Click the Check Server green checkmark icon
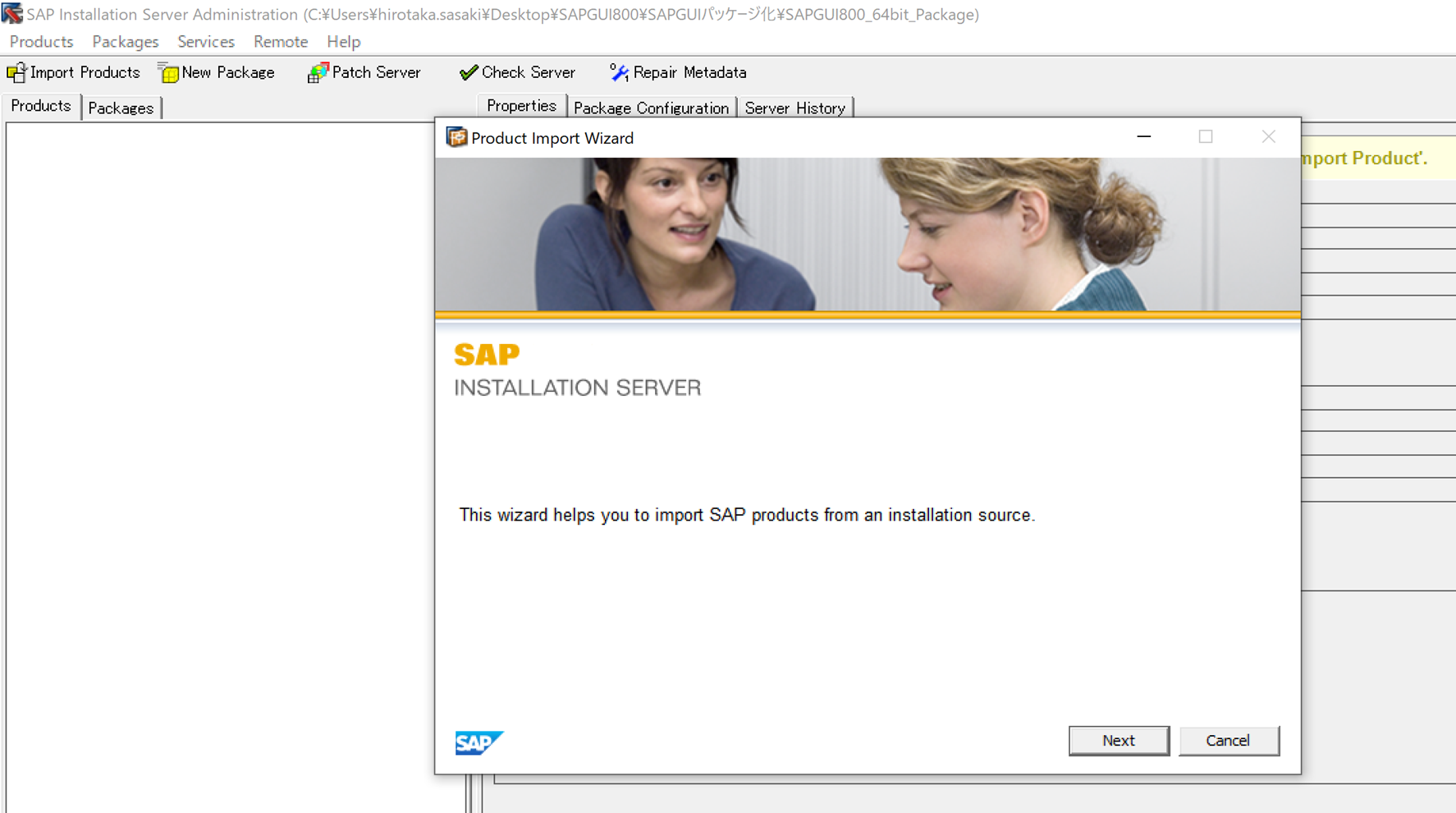This screenshot has height=813, width=1456. click(468, 73)
